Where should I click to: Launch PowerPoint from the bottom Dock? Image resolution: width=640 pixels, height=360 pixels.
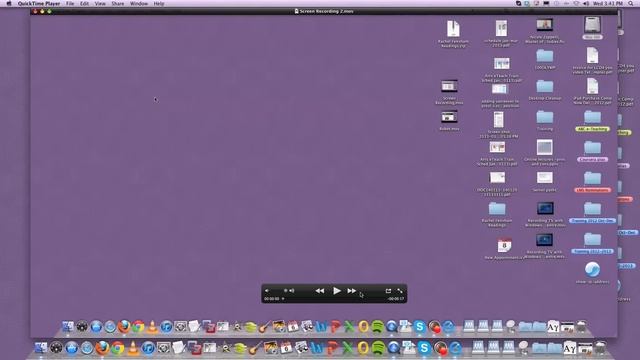coord(332,348)
